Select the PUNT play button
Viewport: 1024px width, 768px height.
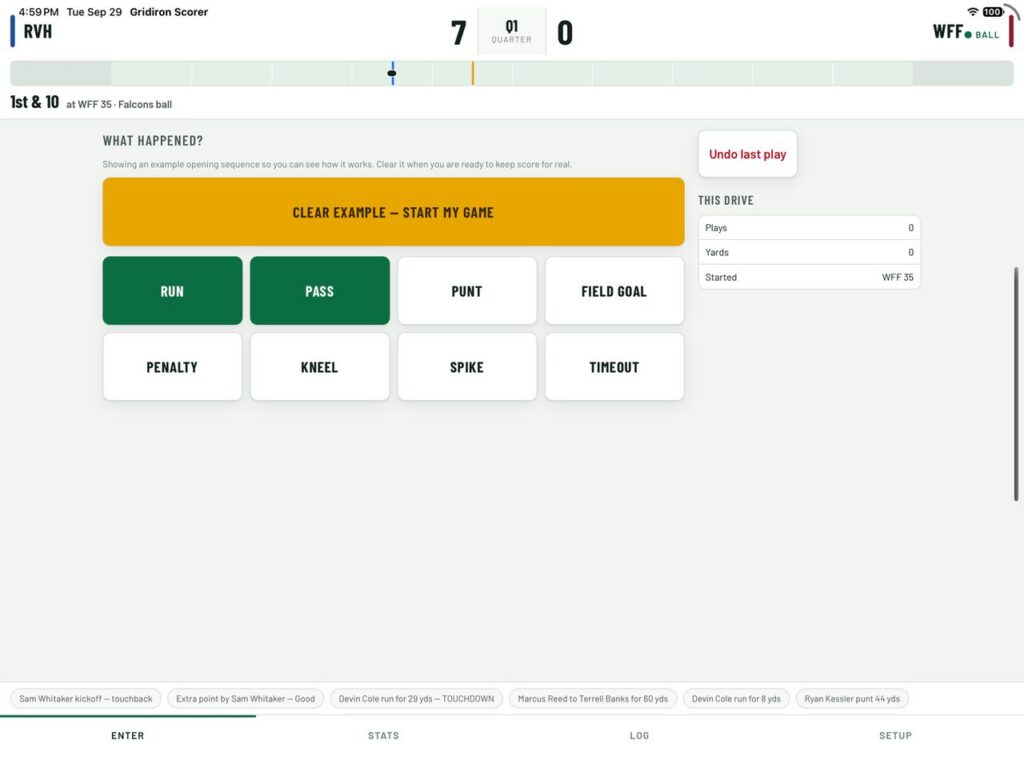(467, 291)
